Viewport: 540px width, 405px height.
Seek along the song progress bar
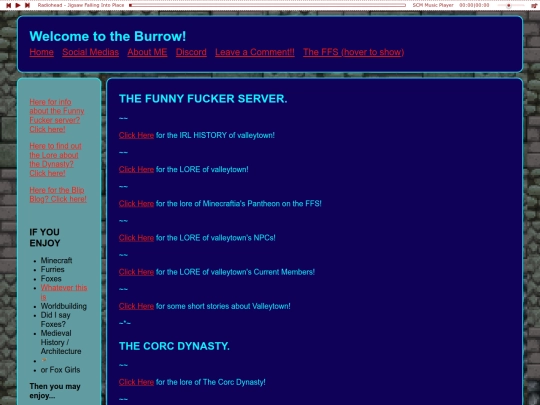tap(268, 5)
